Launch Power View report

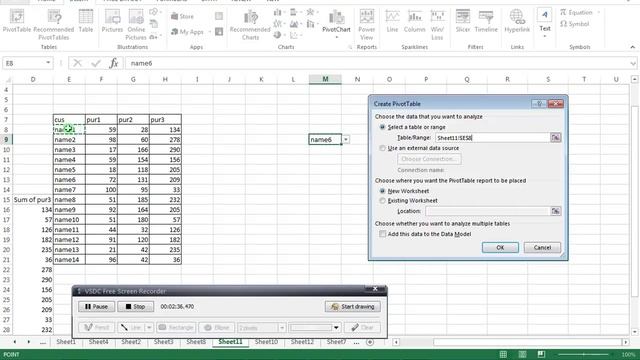[x=367, y=24]
